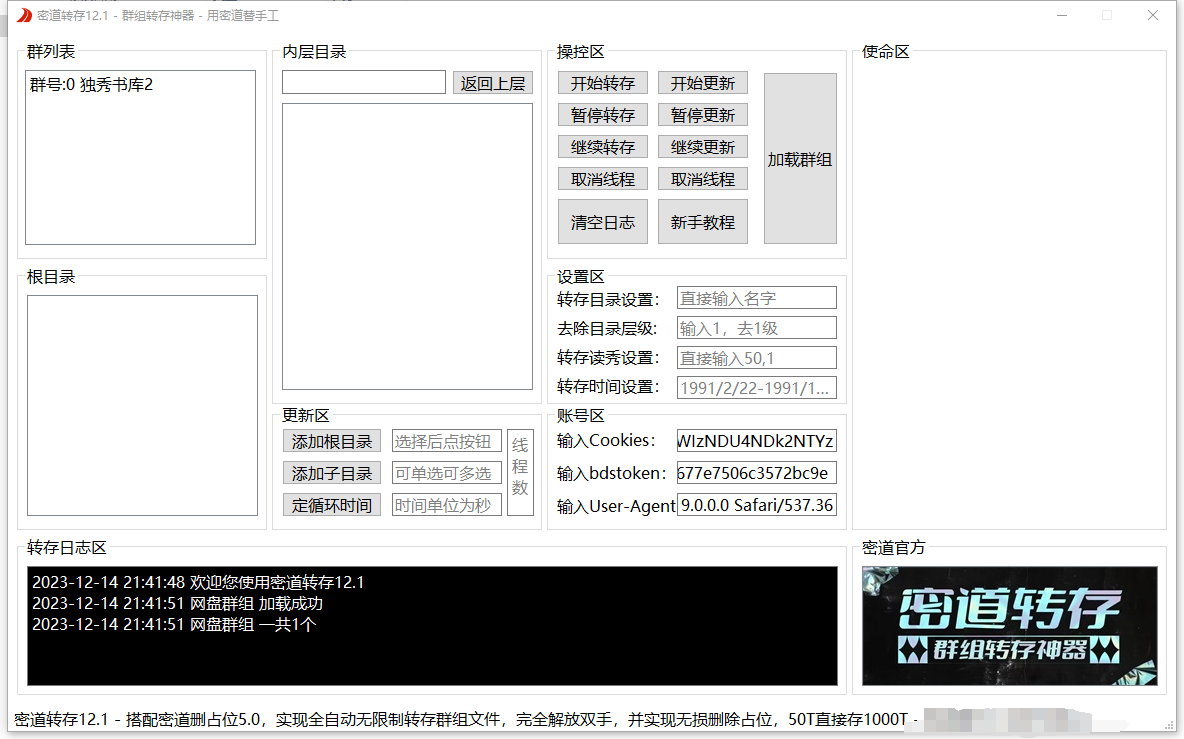Focus the 去除目录层级 input field
The width and height of the screenshot is (1184, 739).
[x=757, y=328]
